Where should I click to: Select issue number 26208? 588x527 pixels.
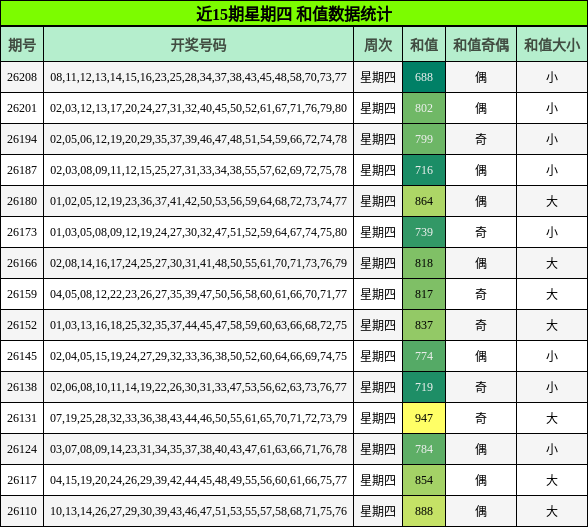(22, 77)
